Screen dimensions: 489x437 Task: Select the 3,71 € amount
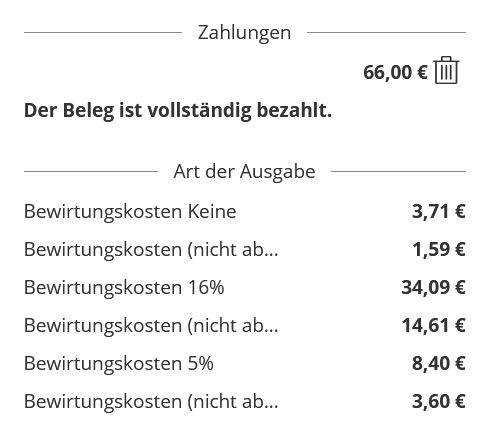[x=439, y=211]
